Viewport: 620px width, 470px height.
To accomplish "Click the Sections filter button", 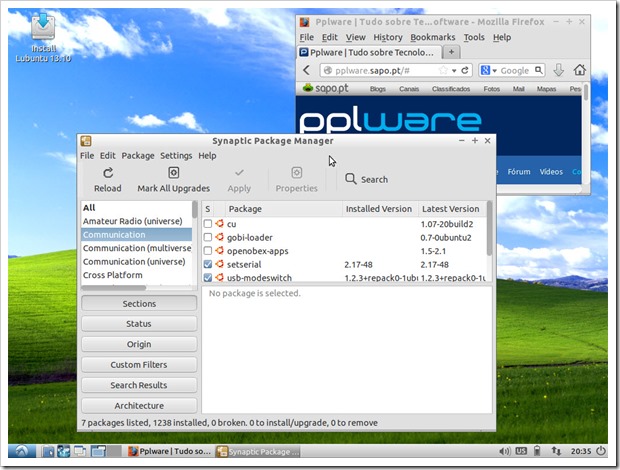I will (139, 304).
